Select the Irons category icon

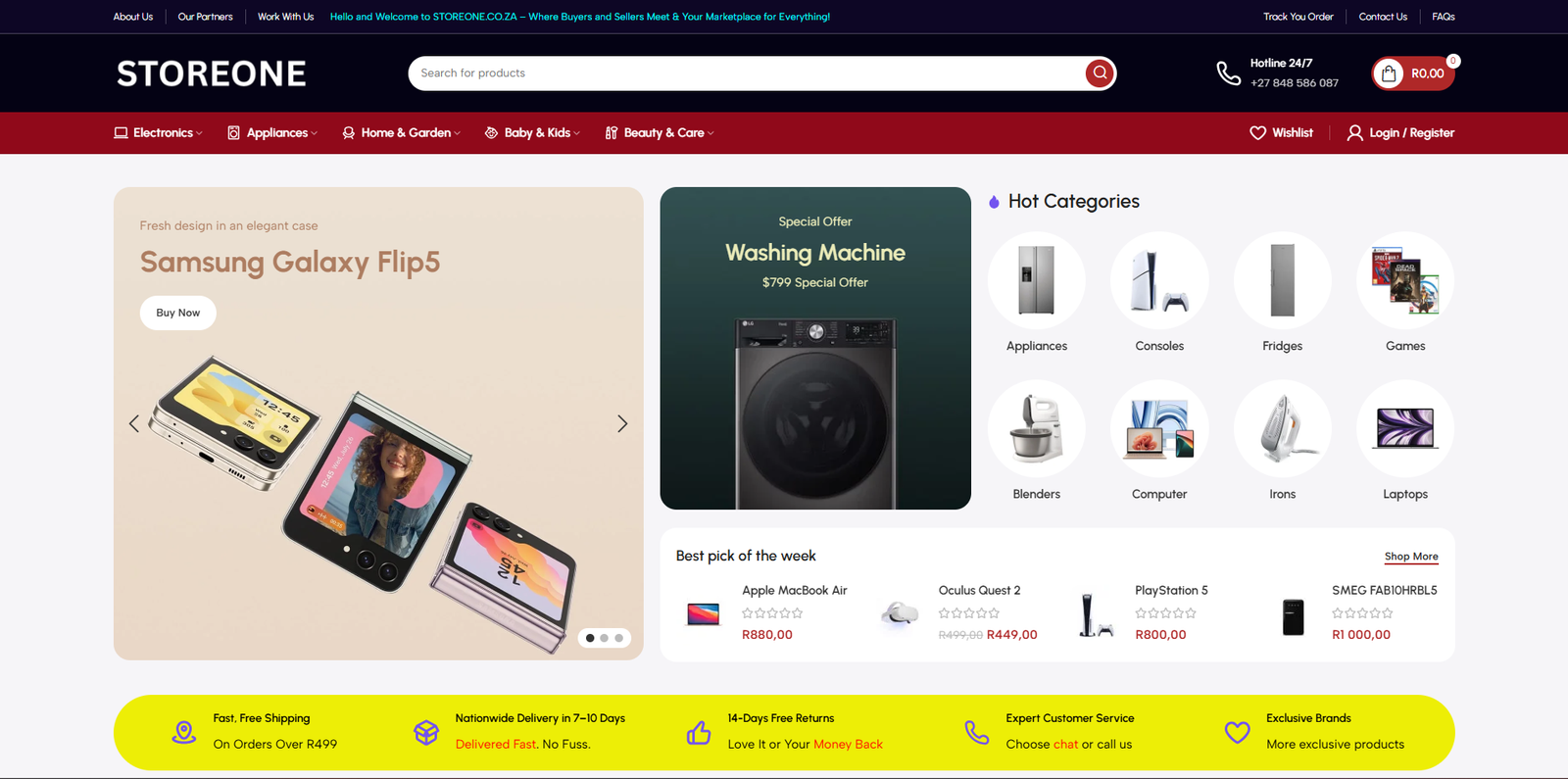coord(1282,428)
